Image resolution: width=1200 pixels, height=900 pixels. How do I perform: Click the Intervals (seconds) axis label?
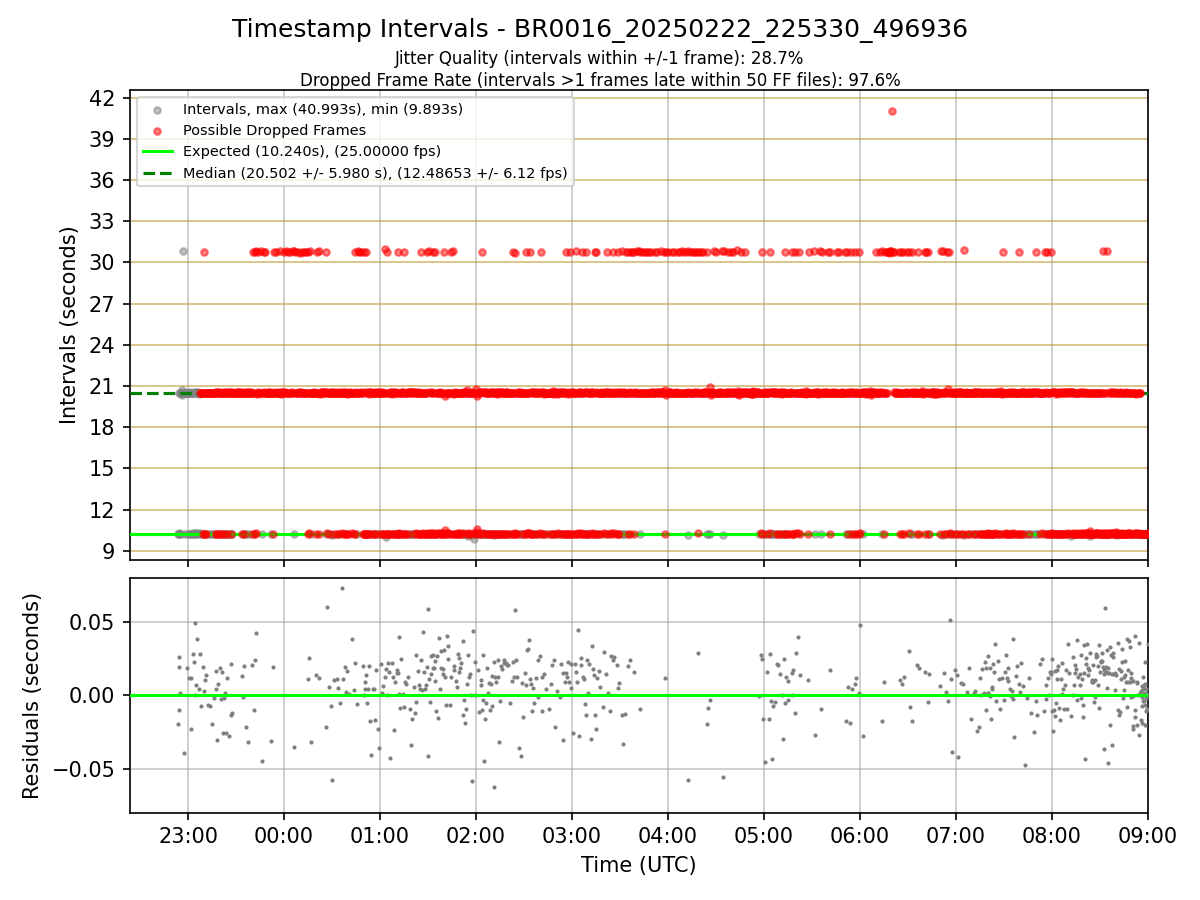[x=69, y=325]
